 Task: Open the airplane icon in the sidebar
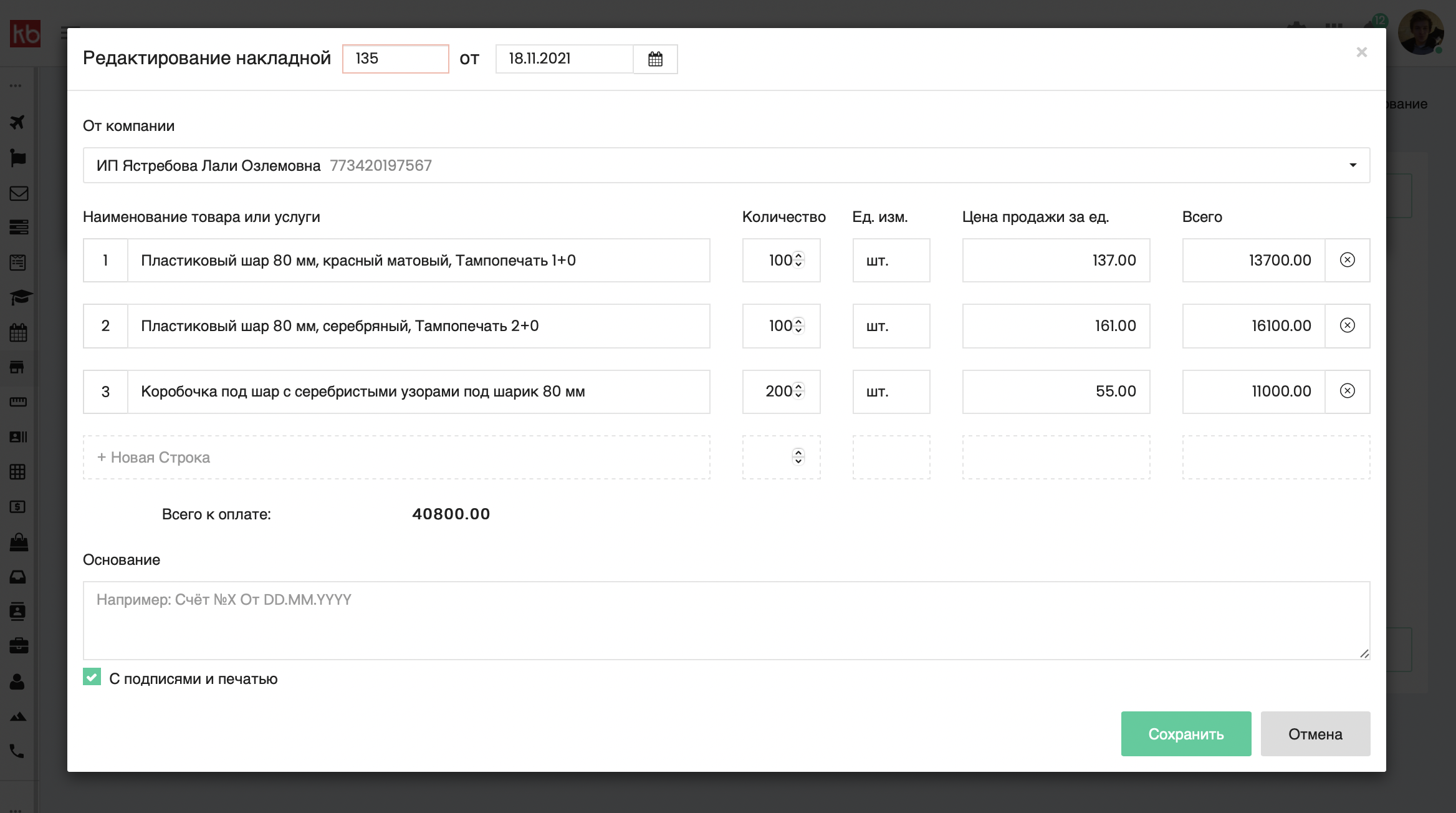pyautogui.click(x=18, y=122)
